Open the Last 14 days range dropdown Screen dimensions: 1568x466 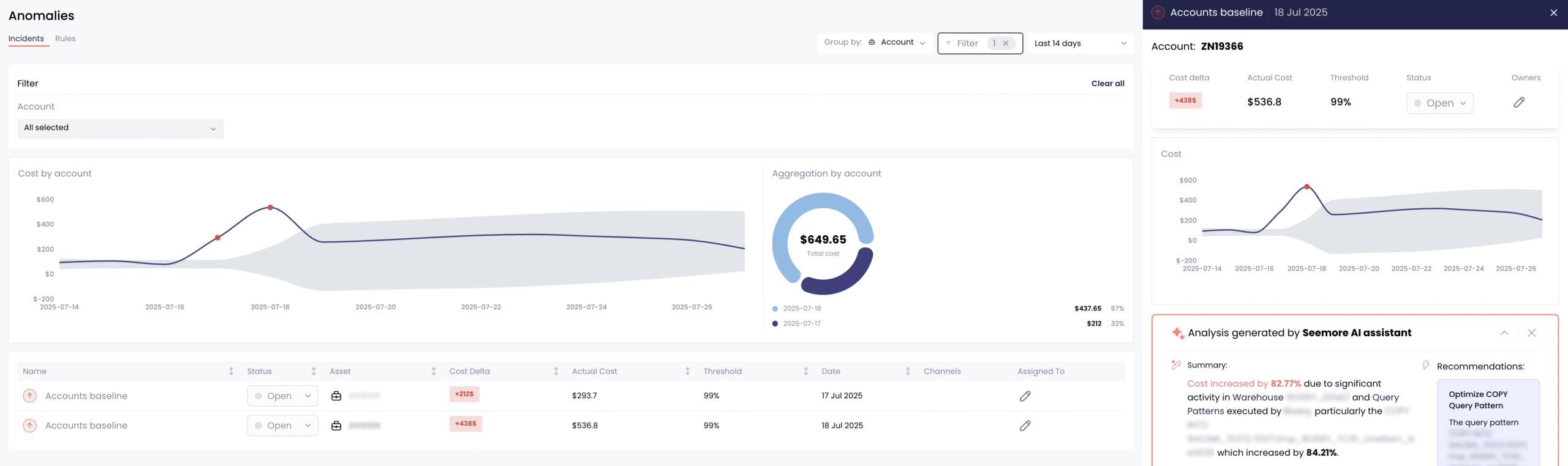coord(1080,43)
